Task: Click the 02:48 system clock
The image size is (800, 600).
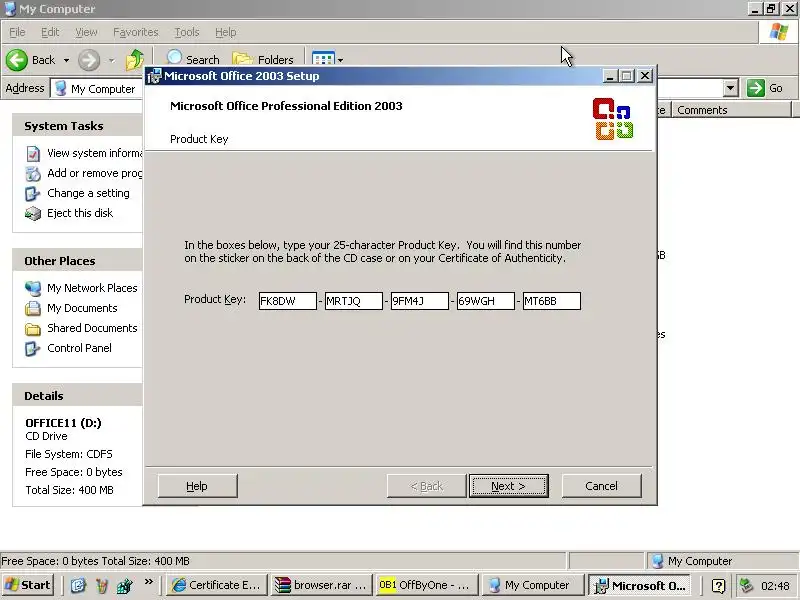Action: click(775, 586)
